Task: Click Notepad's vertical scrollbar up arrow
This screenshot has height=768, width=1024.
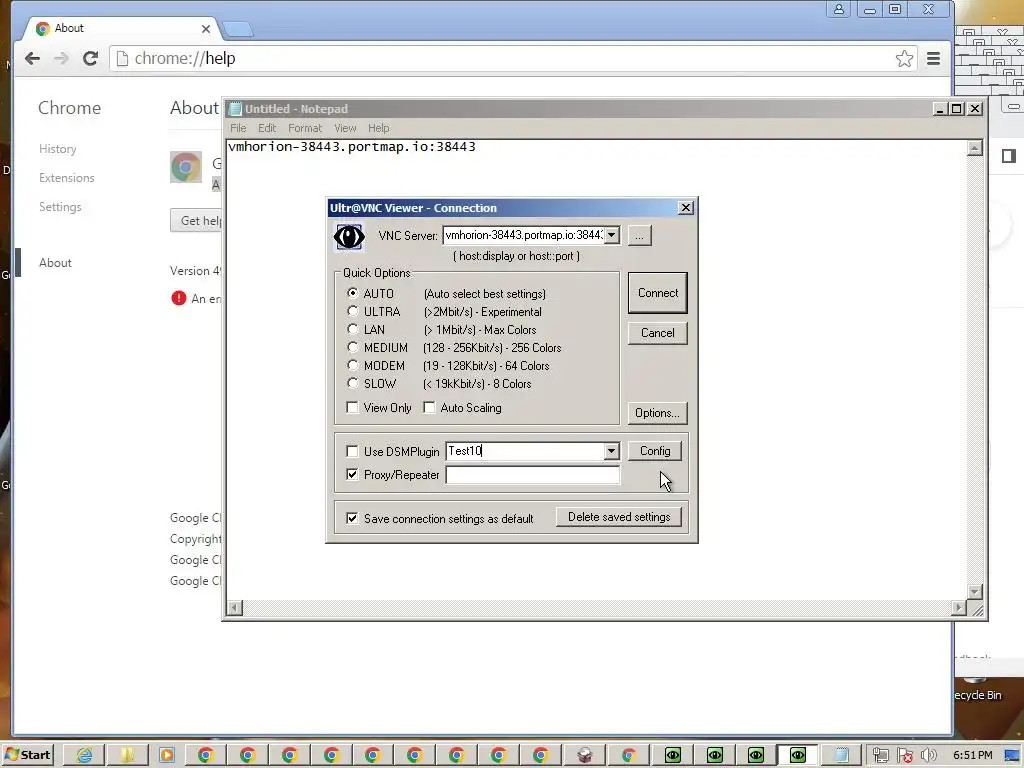Action: coord(974,148)
